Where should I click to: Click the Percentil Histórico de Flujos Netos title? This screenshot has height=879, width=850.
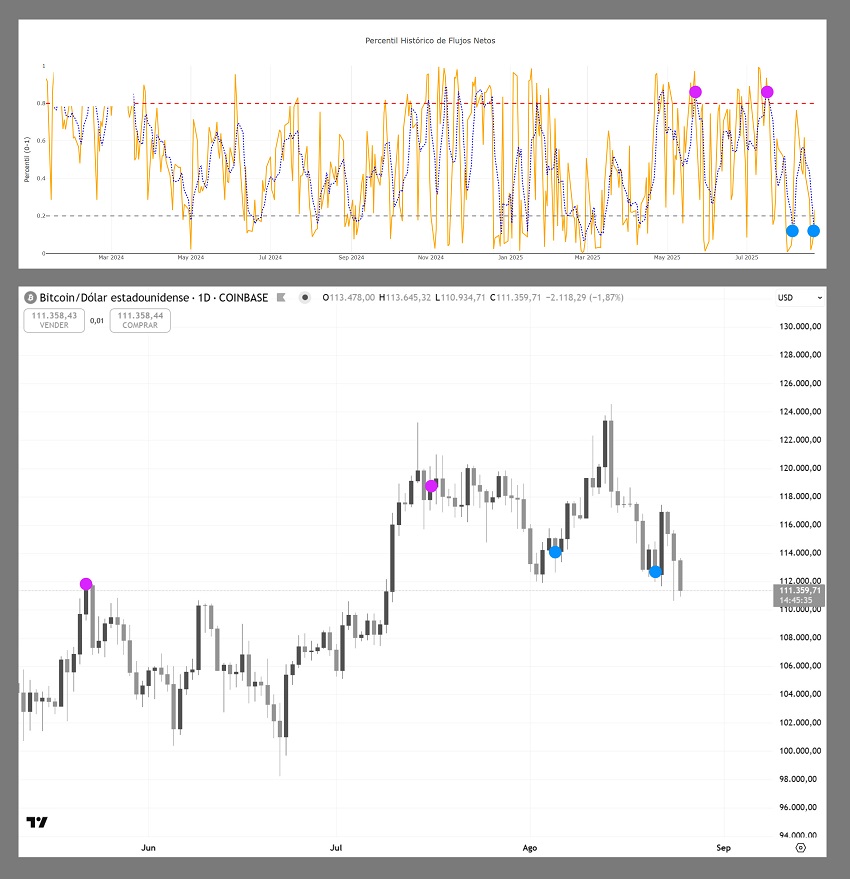[430, 40]
